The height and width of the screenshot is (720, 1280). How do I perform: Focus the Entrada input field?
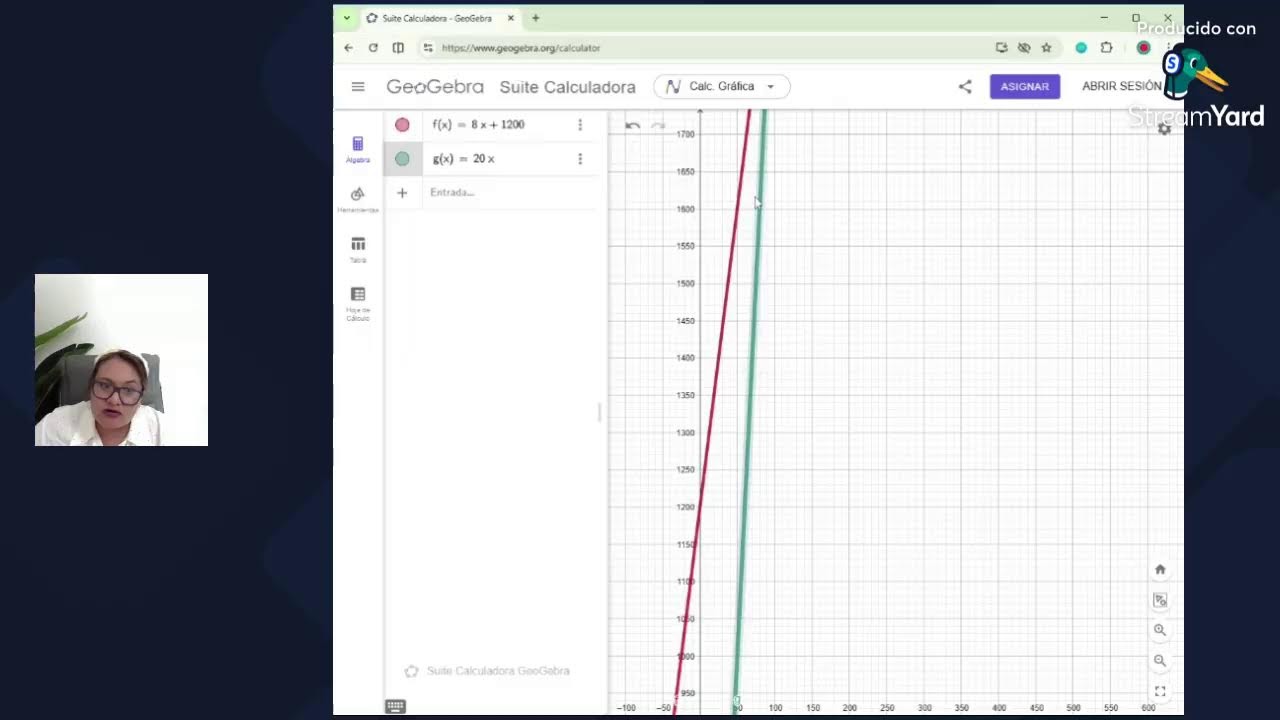510,193
